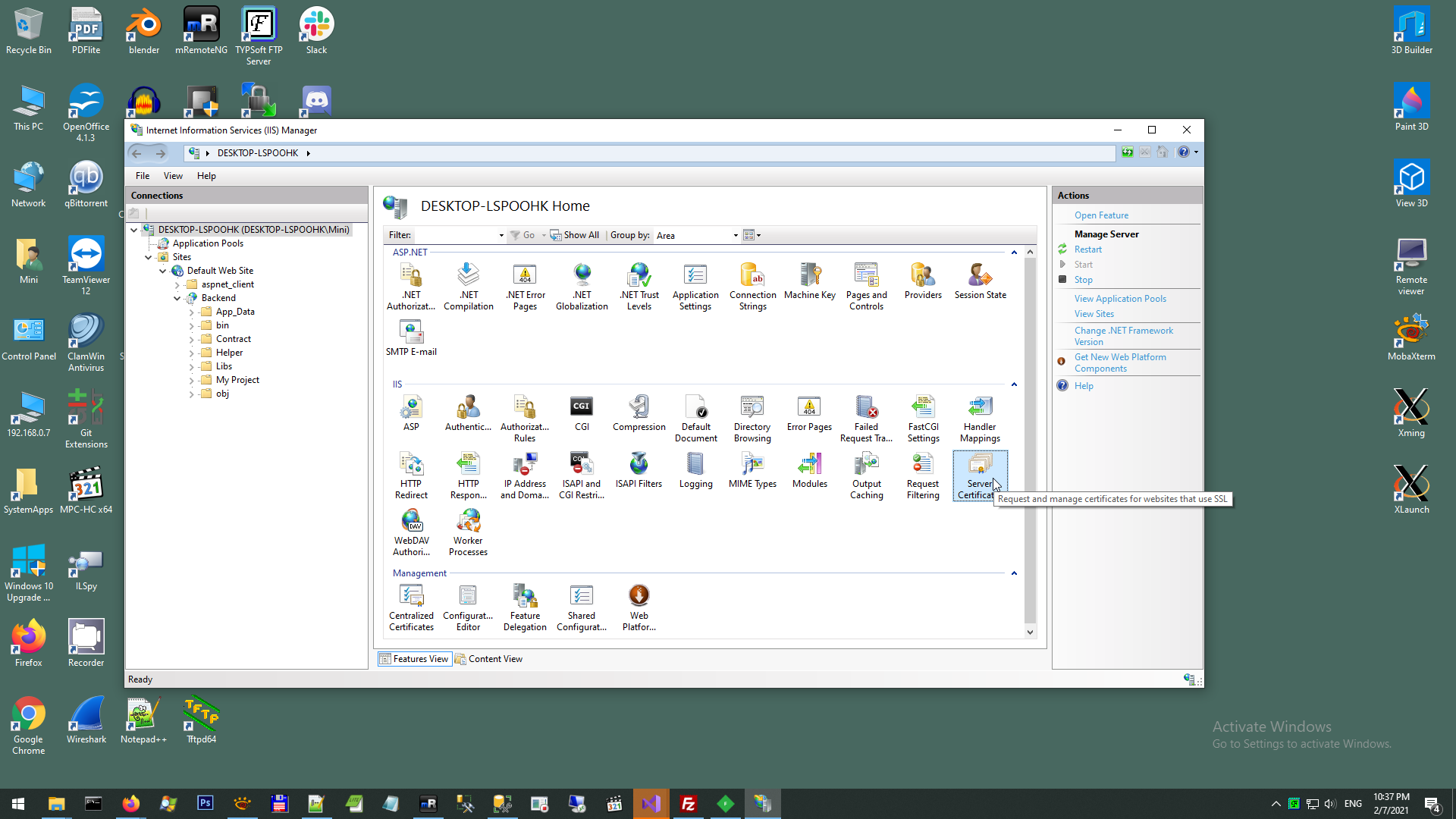Click the taskbar Visual Studio icon
Viewport: 1456px width, 819px height.
coord(651,804)
